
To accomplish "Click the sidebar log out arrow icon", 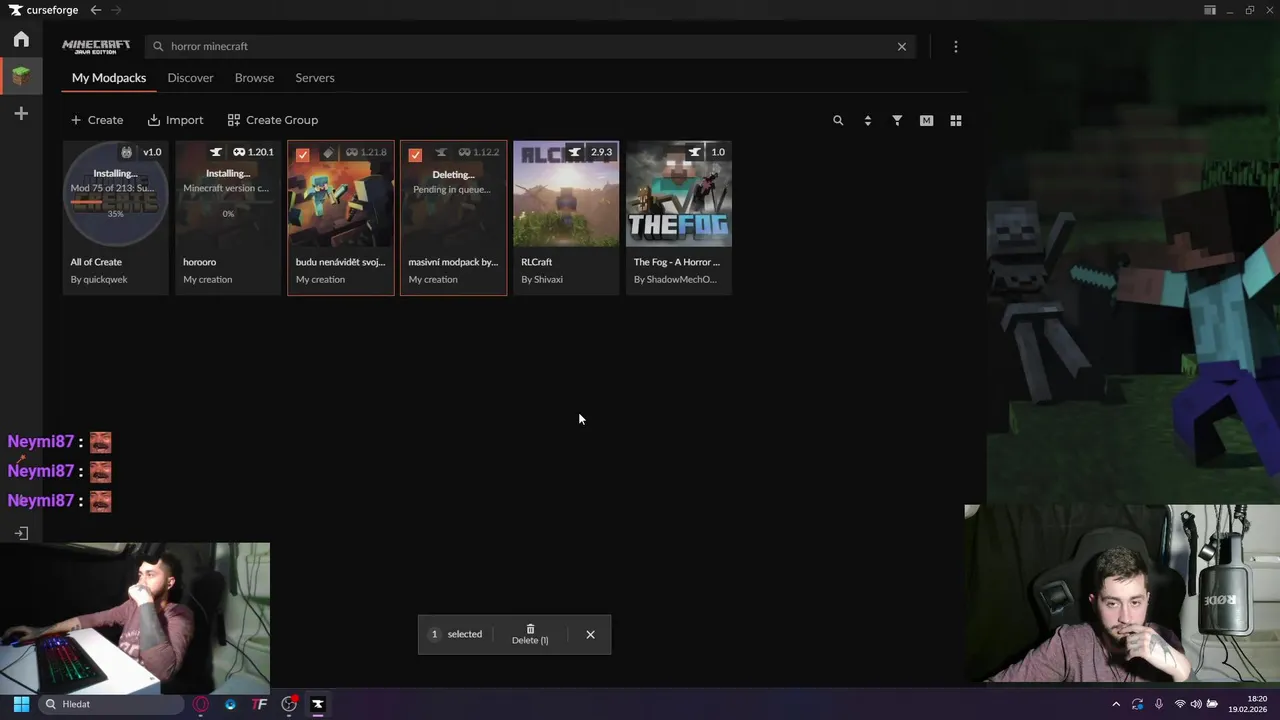I will pos(21,533).
